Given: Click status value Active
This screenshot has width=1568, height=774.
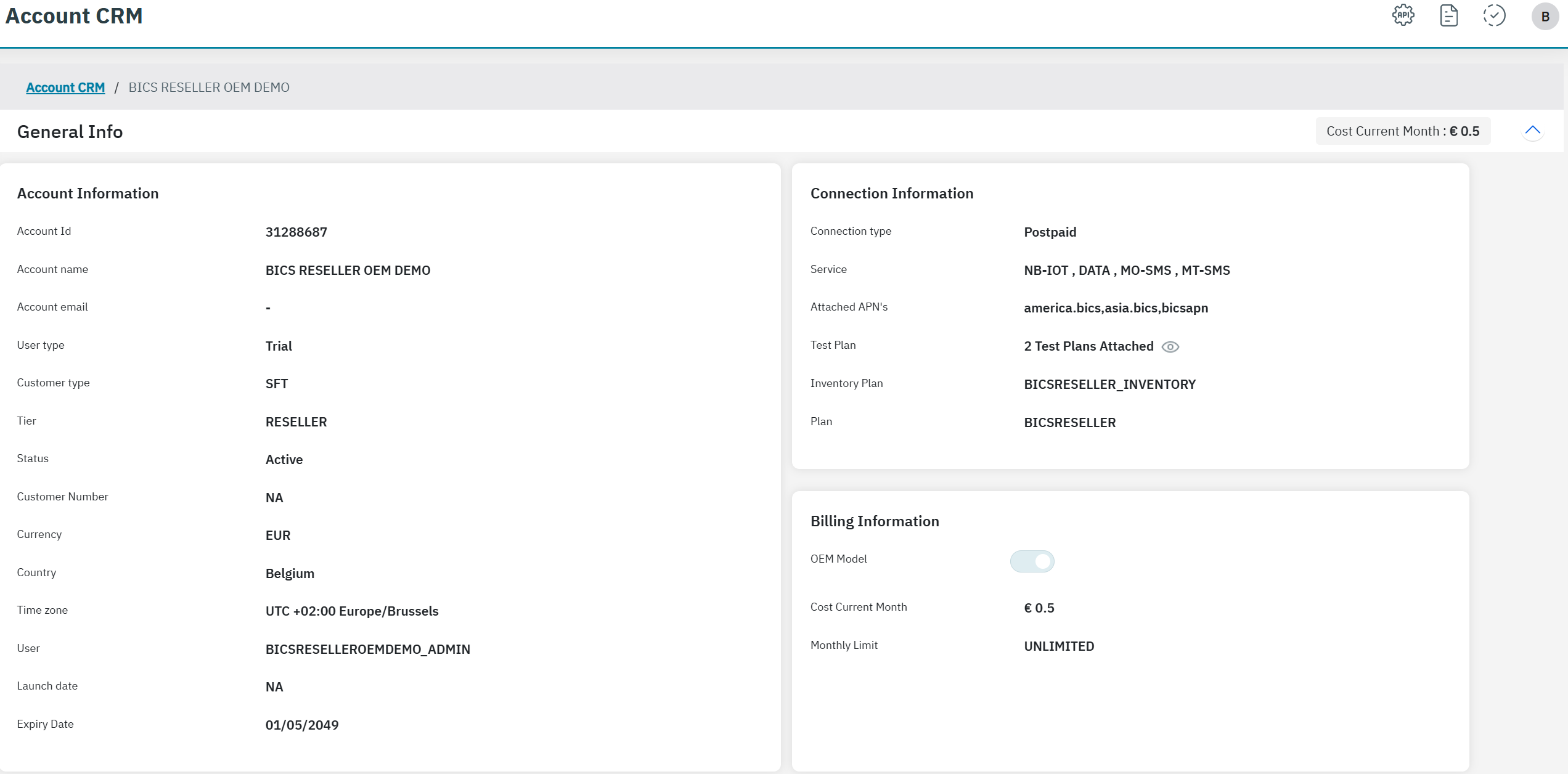Looking at the screenshot, I should (284, 460).
